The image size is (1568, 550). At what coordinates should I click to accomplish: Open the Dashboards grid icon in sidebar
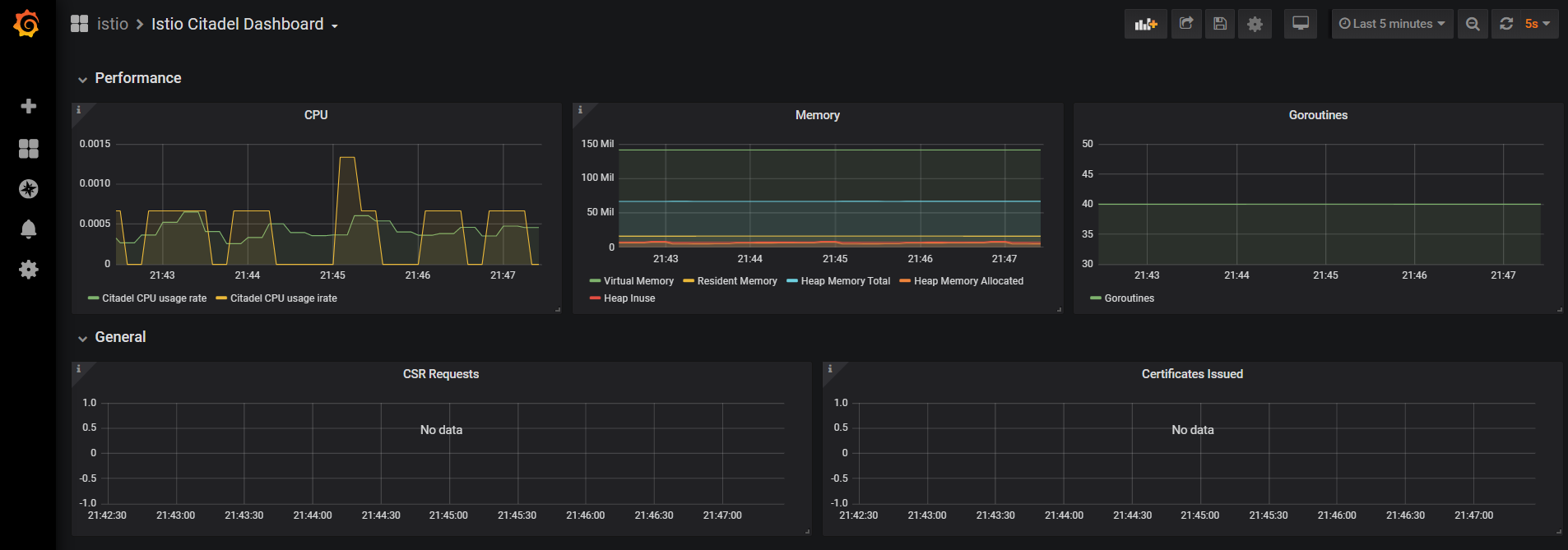point(28,148)
